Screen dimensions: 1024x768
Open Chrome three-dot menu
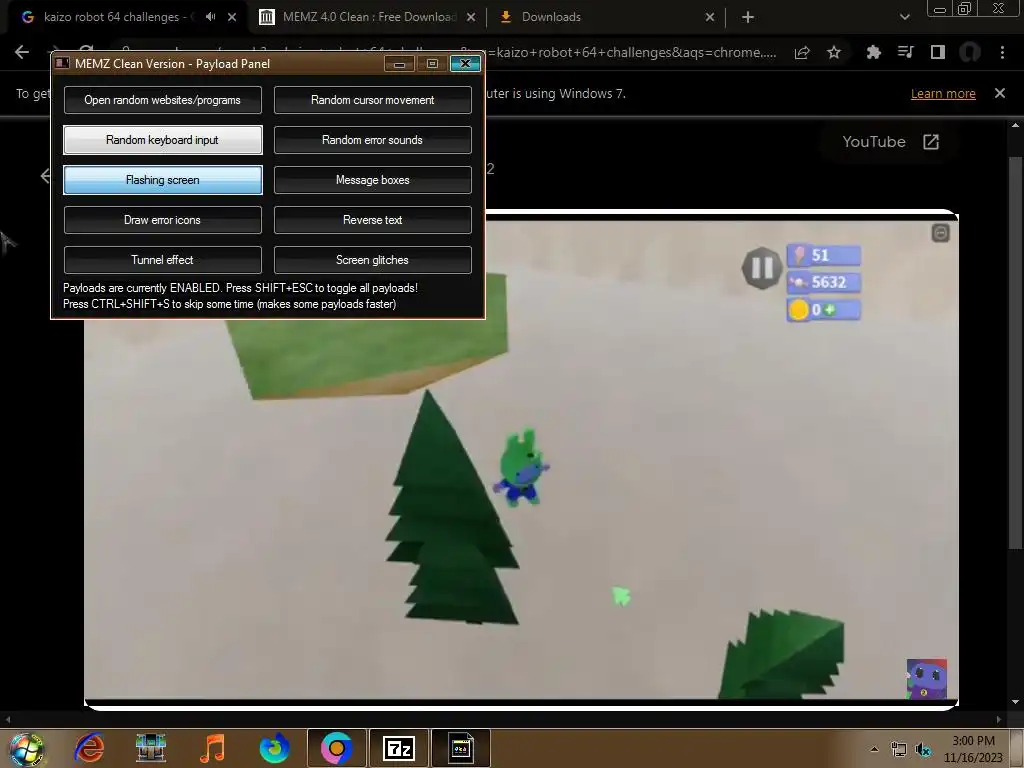pyautogui.click(x=1002, y=52)
